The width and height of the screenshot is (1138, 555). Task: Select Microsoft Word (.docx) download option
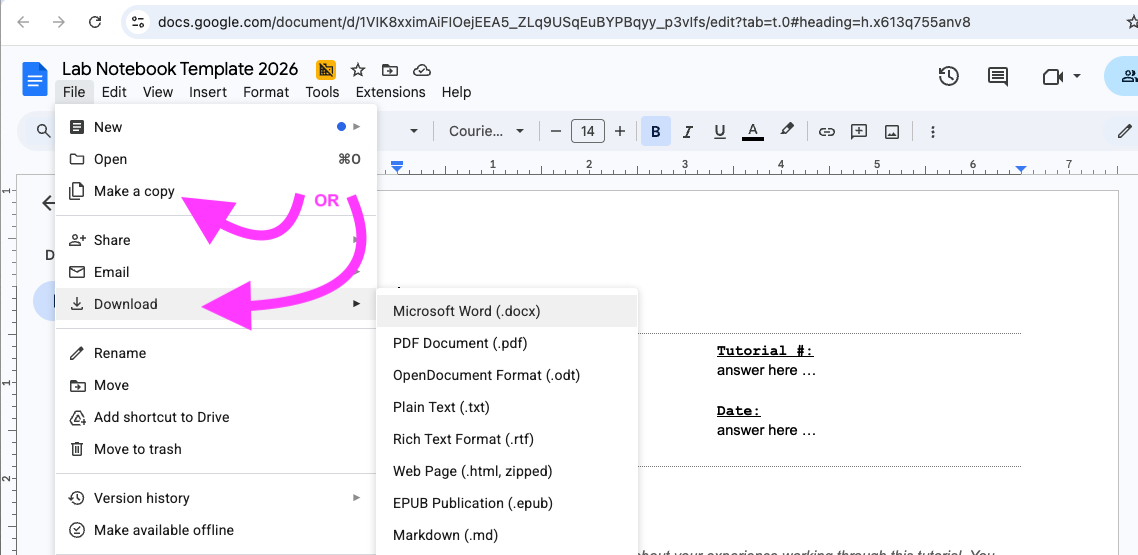(466, 311)
